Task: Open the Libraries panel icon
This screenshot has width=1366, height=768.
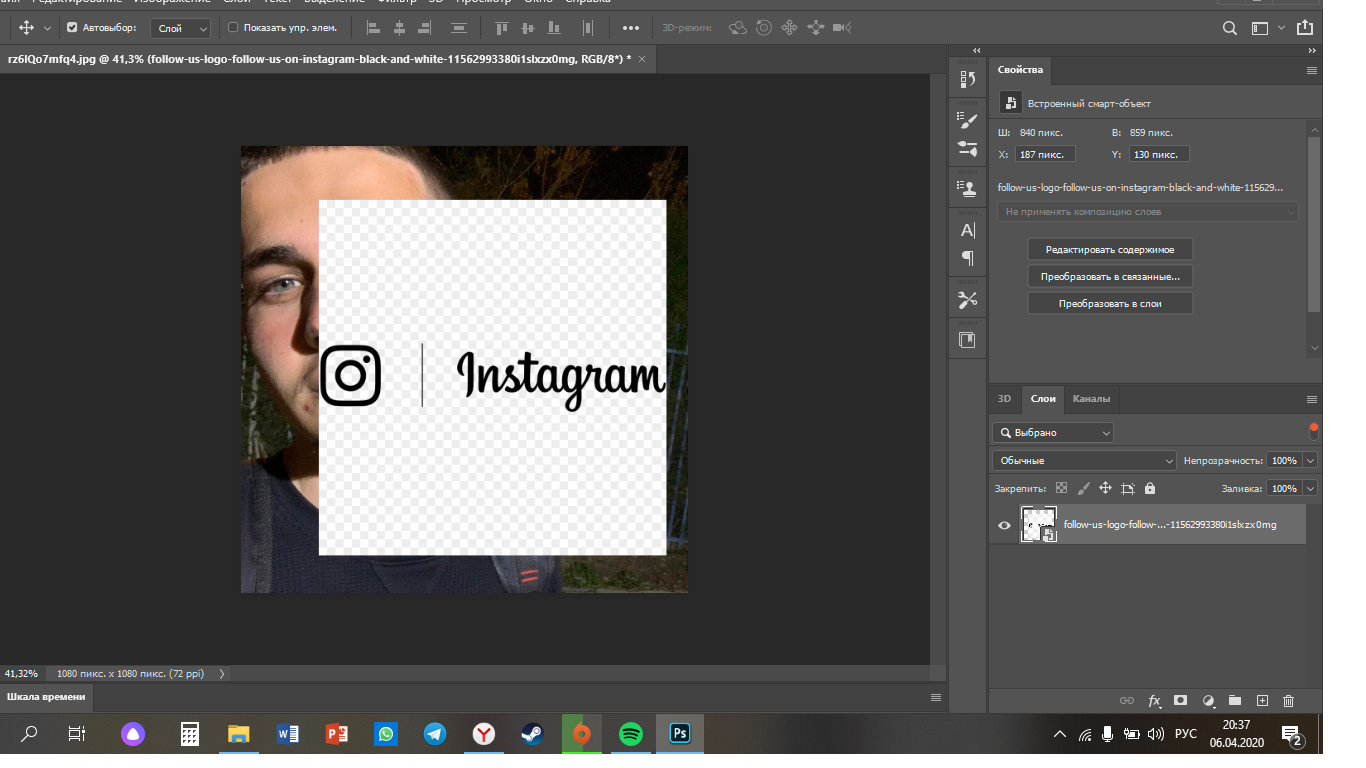Action: click(x=967, y=340)
